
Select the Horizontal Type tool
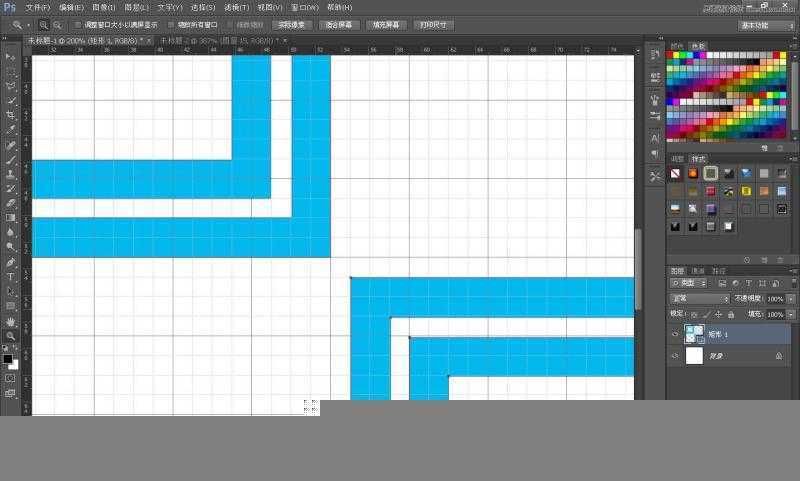pyautogui.click(x=10, y=277)
